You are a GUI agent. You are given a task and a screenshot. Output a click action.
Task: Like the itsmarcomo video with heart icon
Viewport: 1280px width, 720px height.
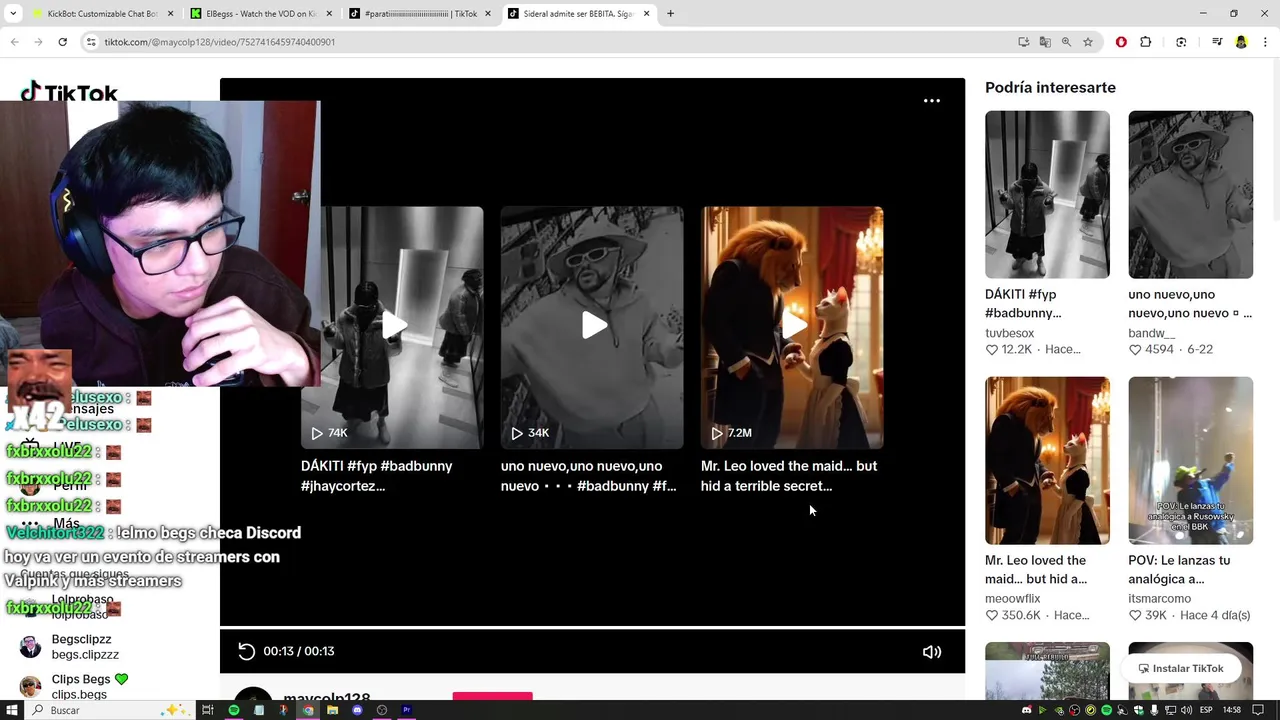(x=1135, y=615)
